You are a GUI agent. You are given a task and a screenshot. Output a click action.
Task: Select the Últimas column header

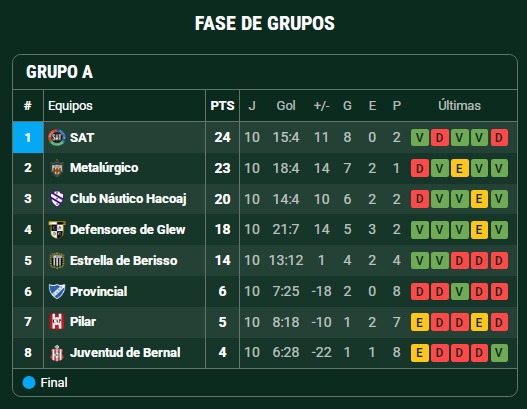tap(459, 106)
